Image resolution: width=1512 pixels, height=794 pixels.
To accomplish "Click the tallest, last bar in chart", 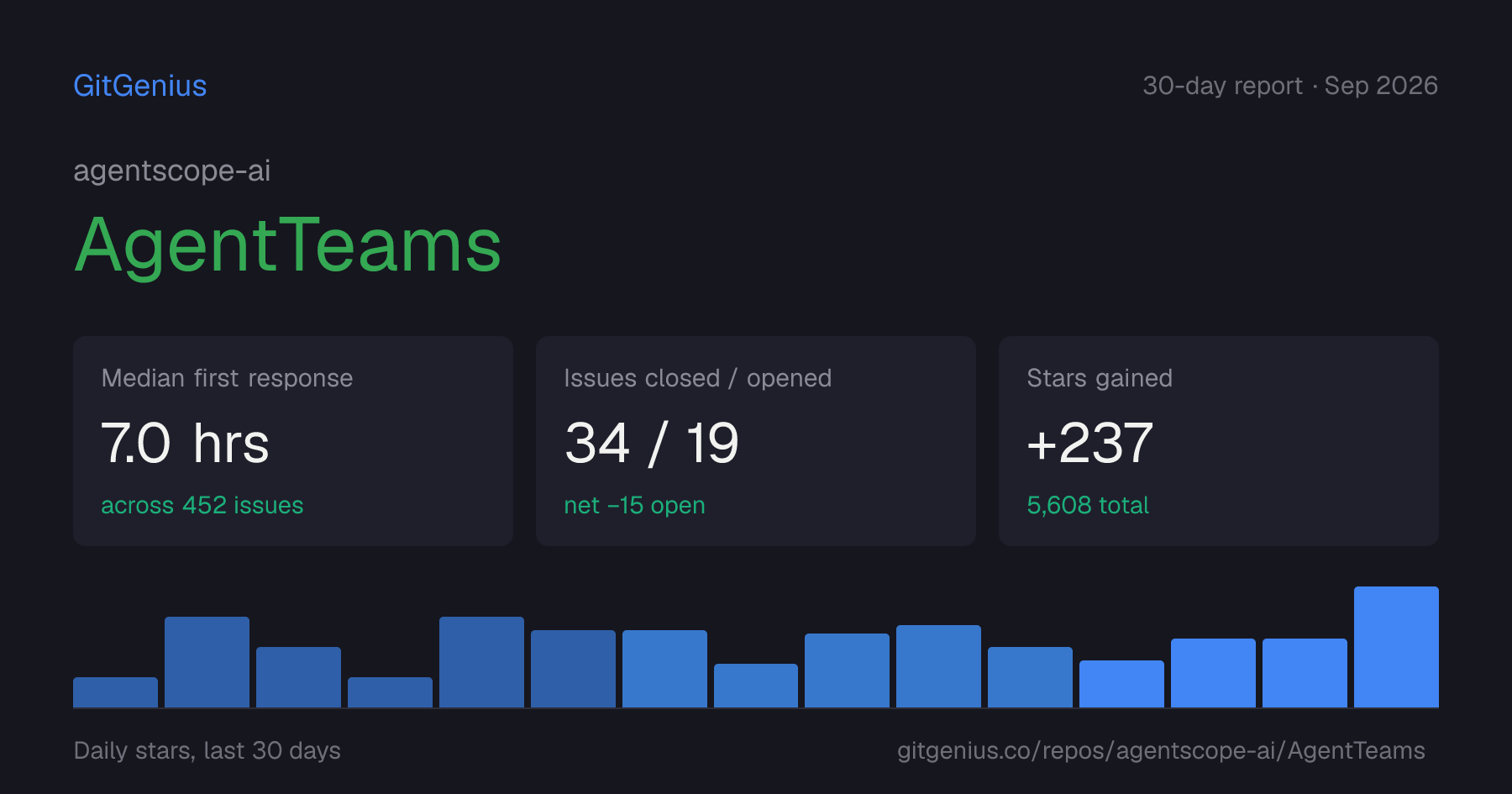I will pos(1396,647).
